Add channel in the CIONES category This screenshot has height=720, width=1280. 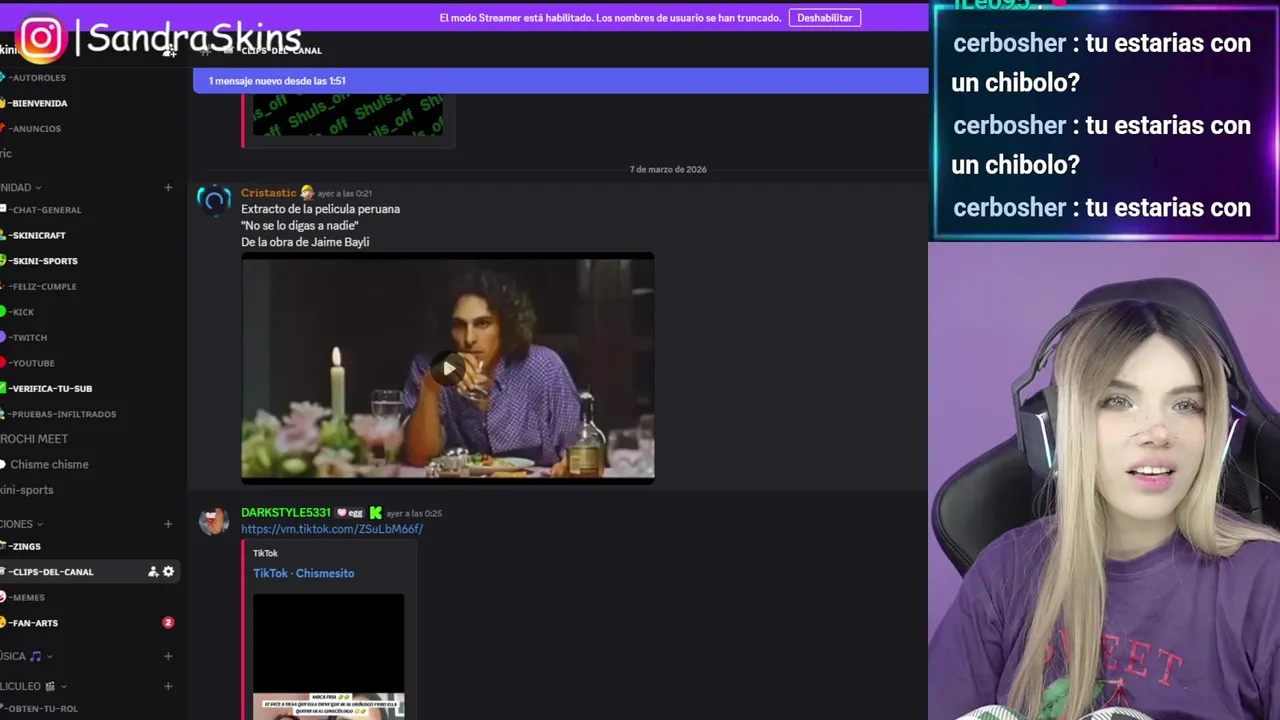tap(168, 524)
